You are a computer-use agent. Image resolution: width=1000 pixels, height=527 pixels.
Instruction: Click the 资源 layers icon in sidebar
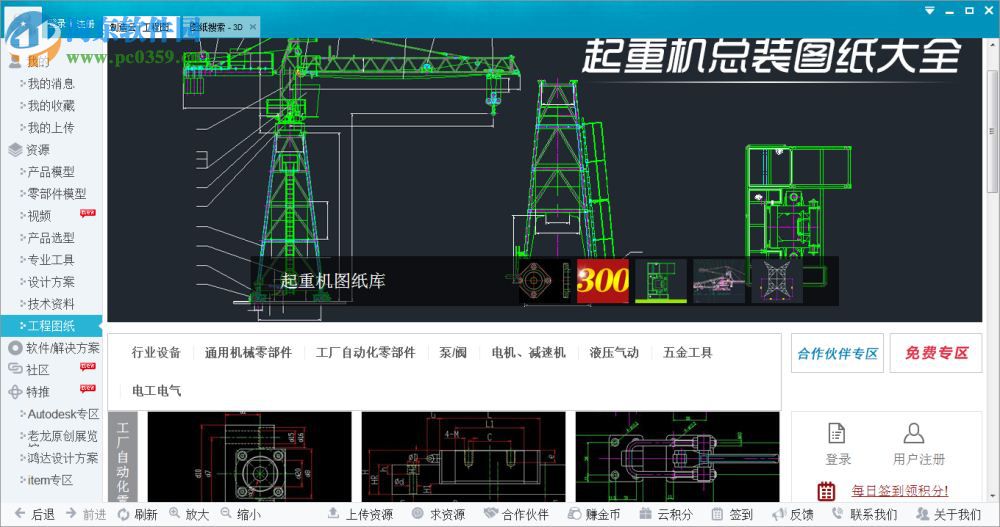[x=15, y=149]
